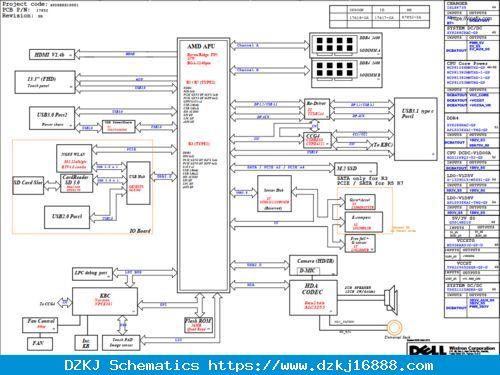Select the SODIMM B memory chips graphic

(x=334, y=71)
